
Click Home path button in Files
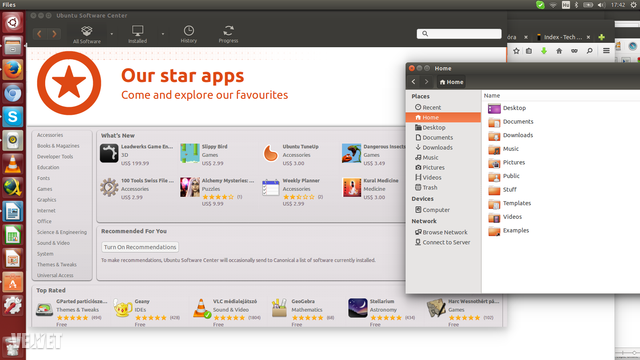[451, 82]
